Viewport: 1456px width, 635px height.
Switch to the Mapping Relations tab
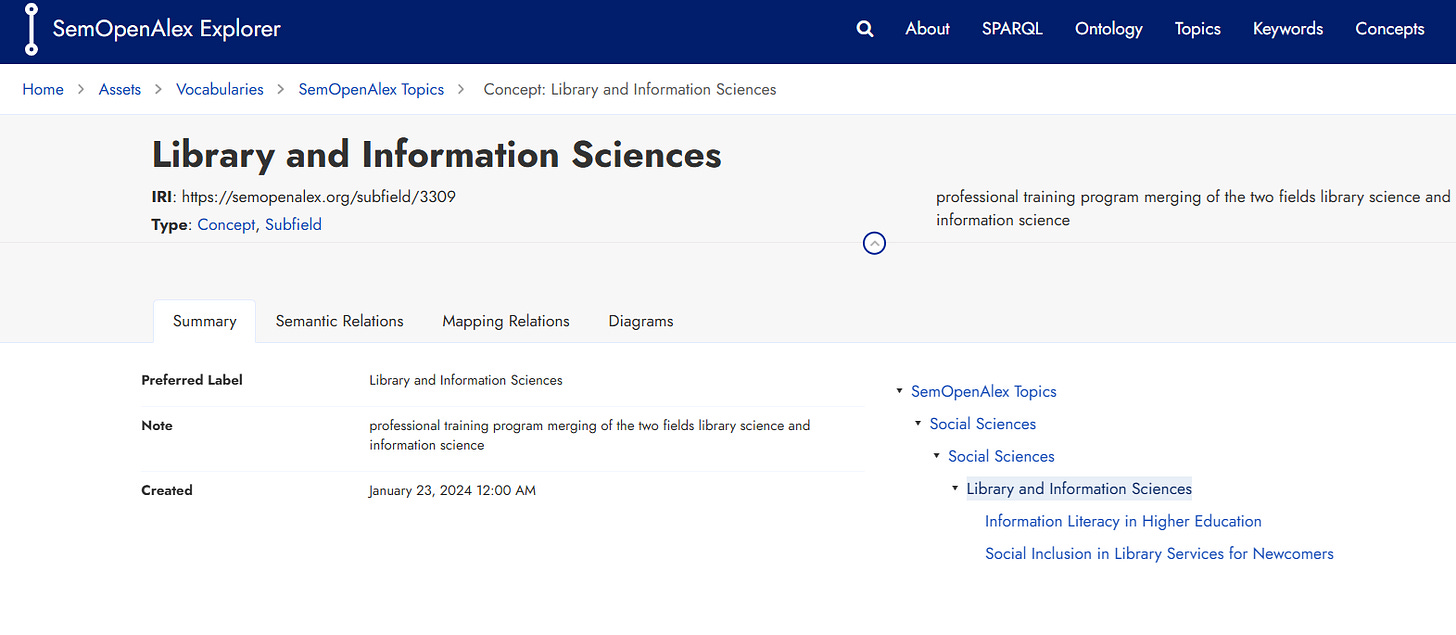[x=506, y=321]
